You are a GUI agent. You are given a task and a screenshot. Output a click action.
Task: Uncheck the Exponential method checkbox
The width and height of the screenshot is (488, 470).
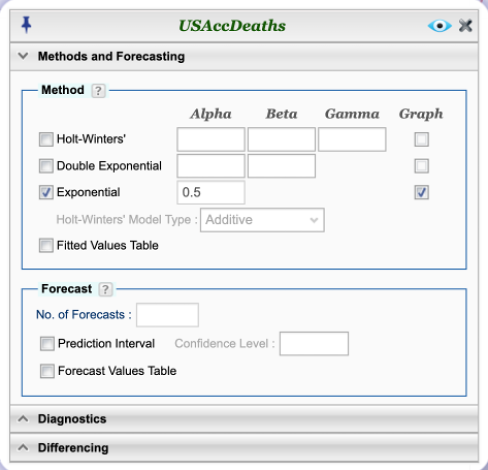[x=46, y=192]
